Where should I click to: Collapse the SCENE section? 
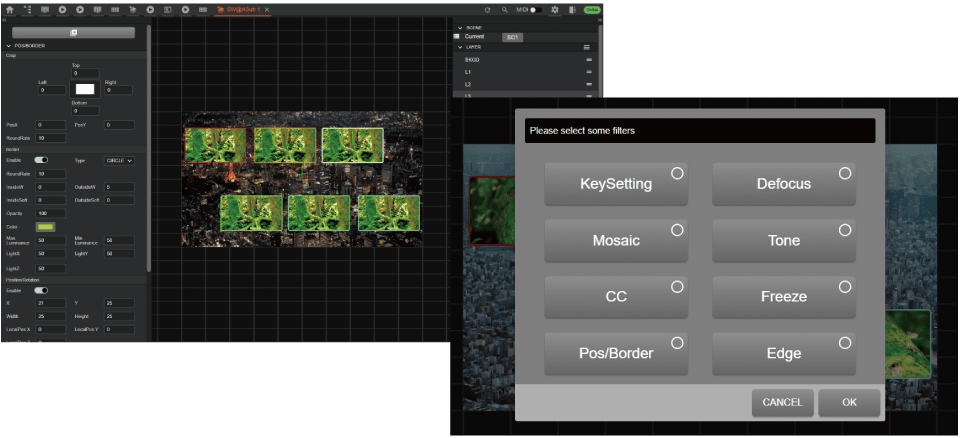tap(460, 27)
